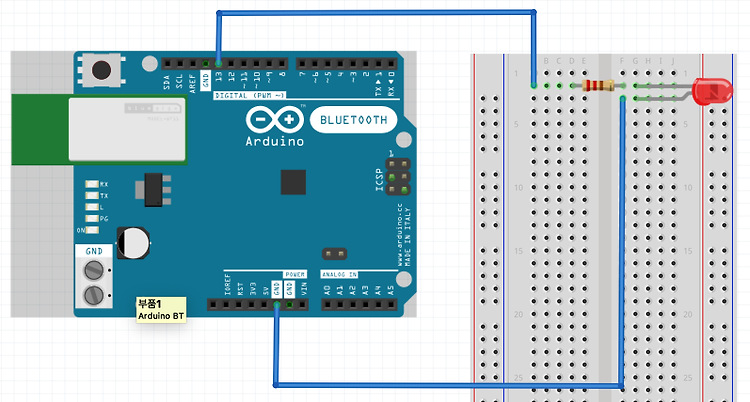This screenshot has width=750, height=402.
Task: Click analog pin A0 socket
Action: (328, 304)
